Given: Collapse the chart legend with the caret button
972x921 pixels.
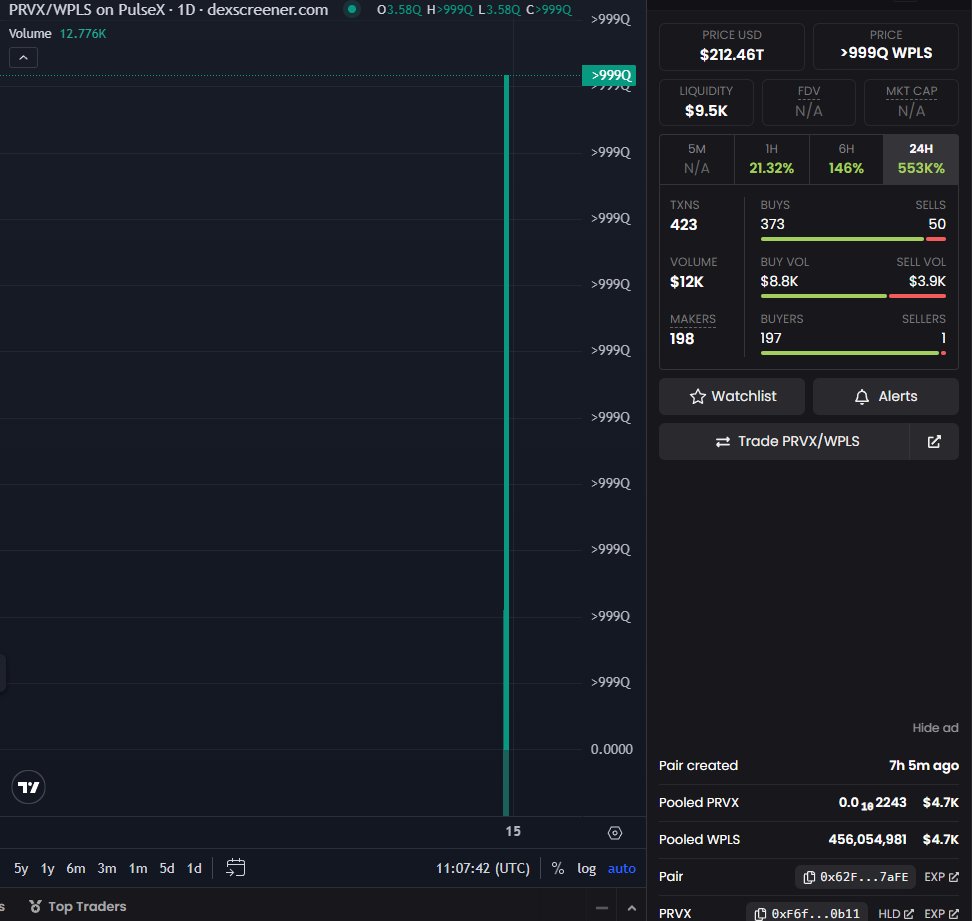Looking at the screenshot, I should (x=23, y=58).
